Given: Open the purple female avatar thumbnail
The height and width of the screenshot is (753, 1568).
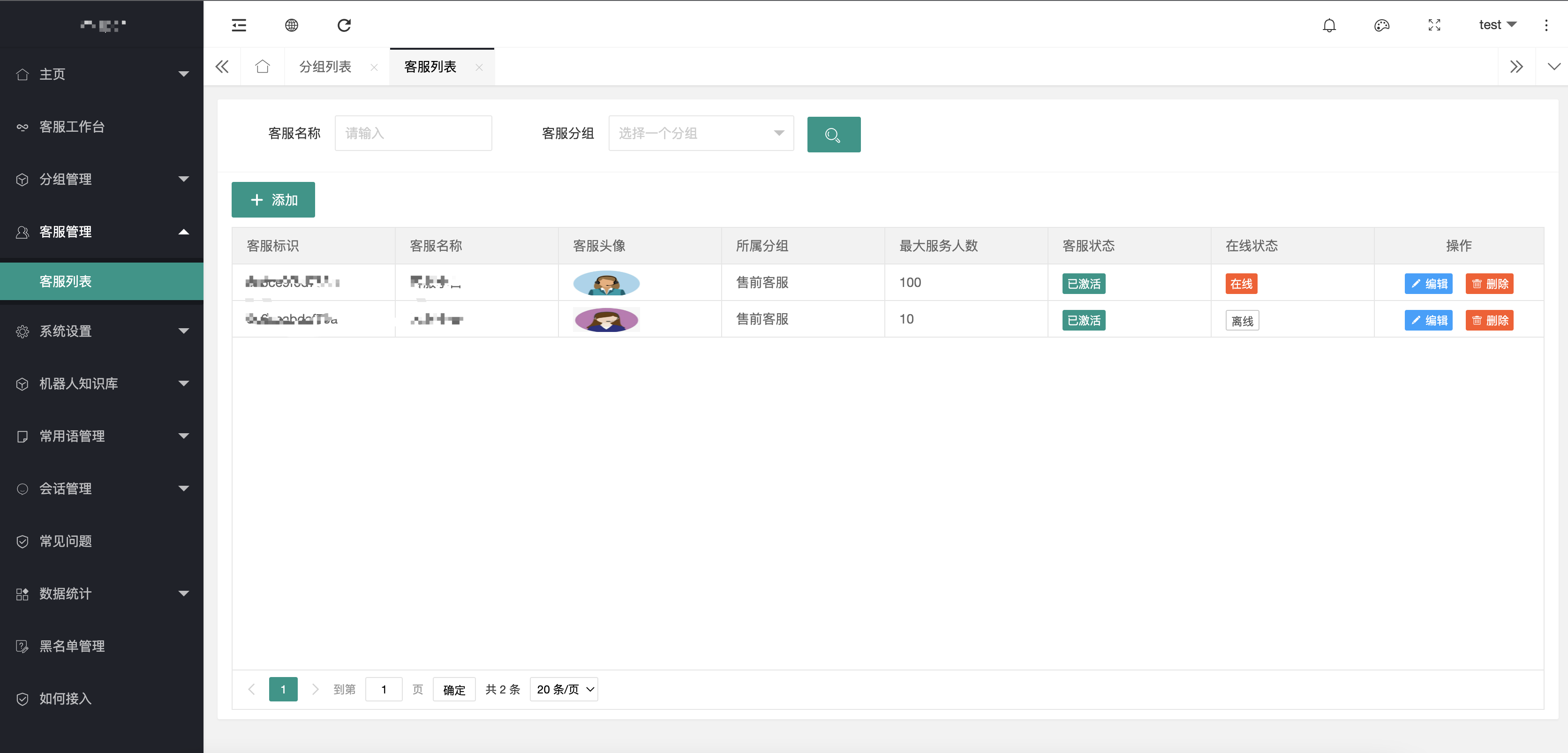Looking at the screenshot, I should point(606,320).
